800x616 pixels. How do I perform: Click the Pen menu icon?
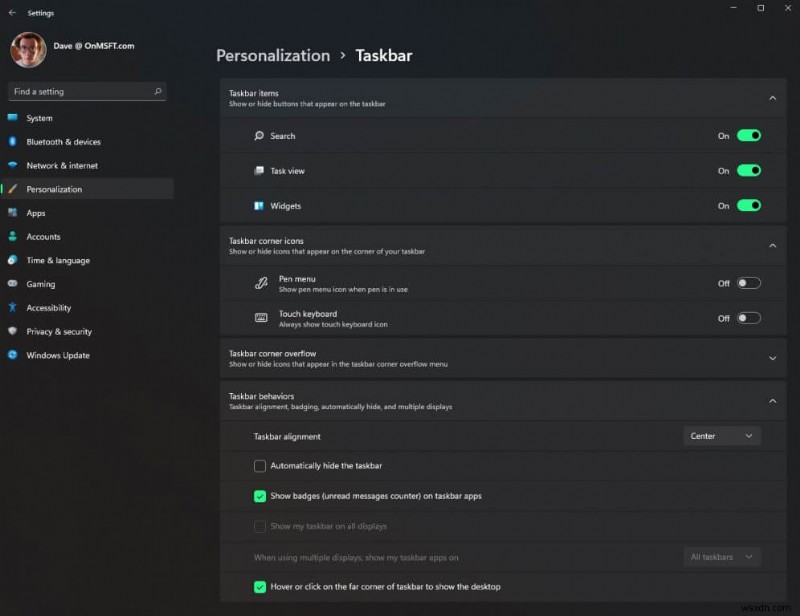[261, 283]
